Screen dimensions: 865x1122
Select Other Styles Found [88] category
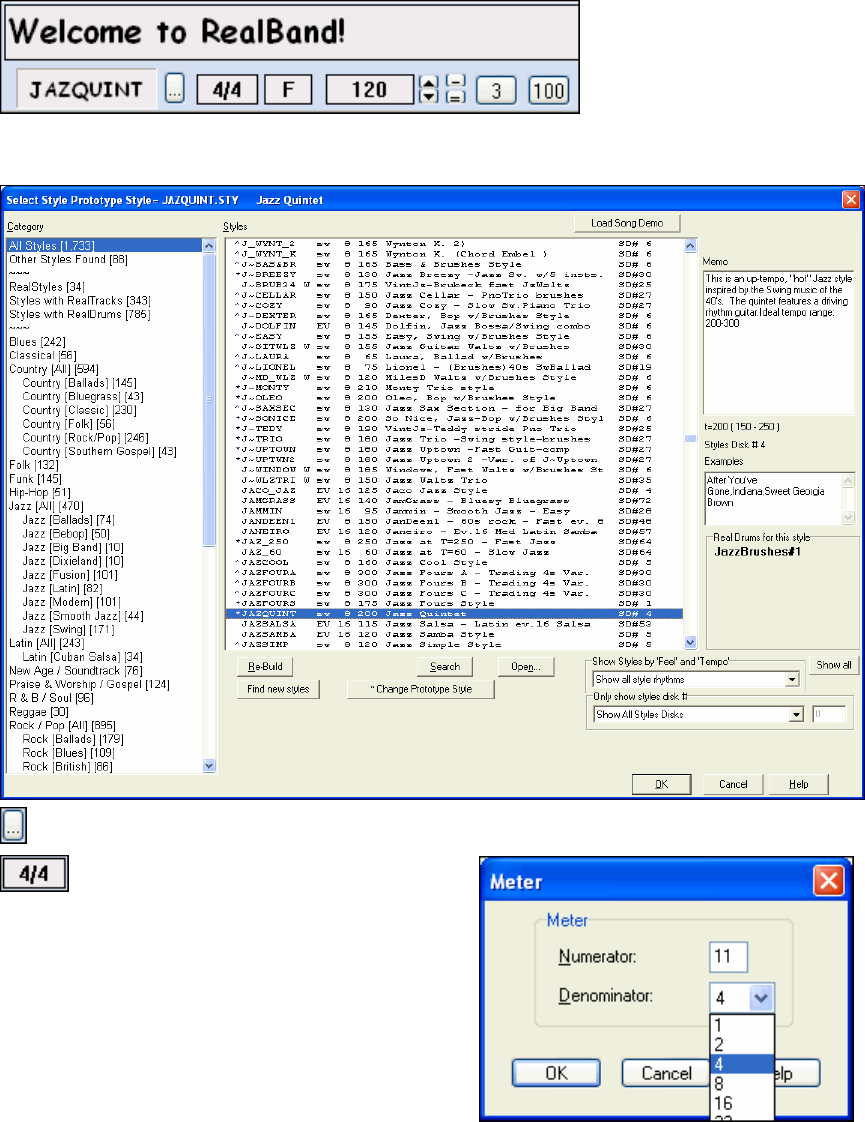[68, 259]
